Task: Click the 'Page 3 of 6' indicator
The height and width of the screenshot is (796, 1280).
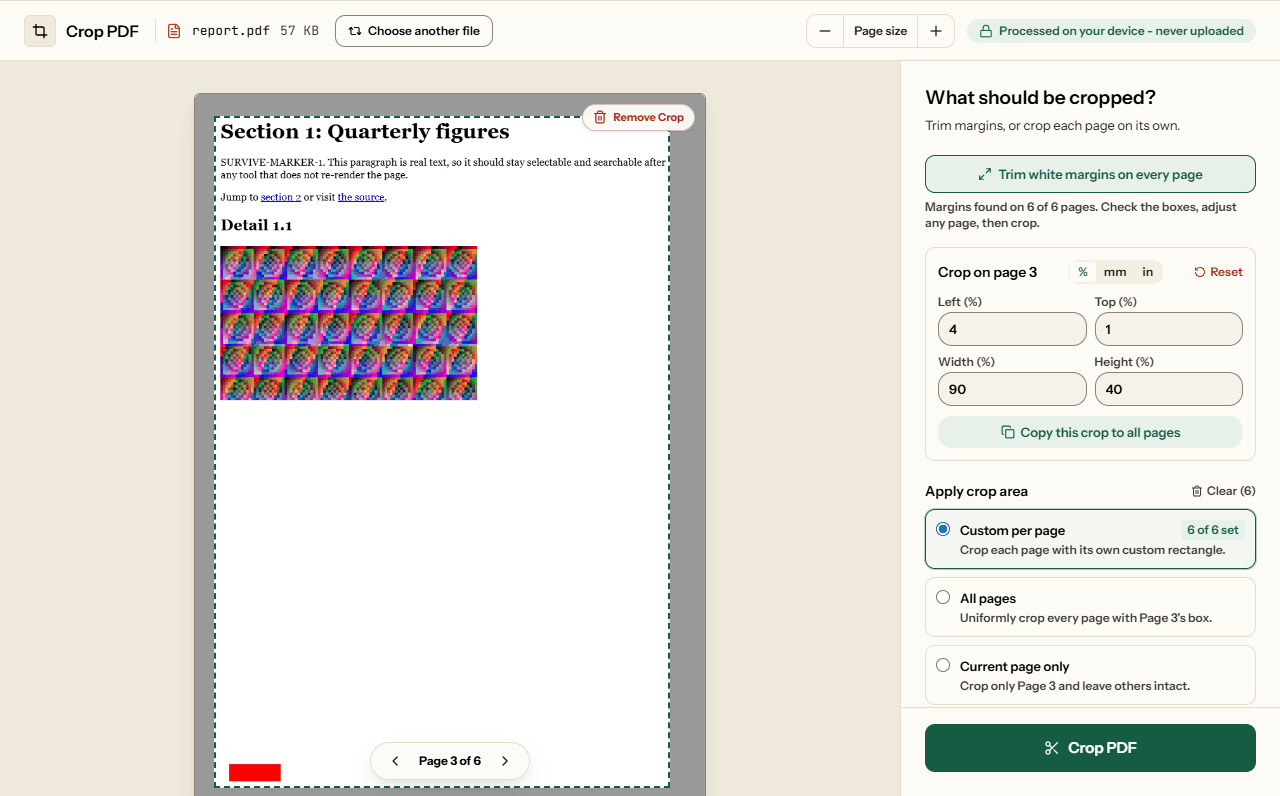Action: 450,761
